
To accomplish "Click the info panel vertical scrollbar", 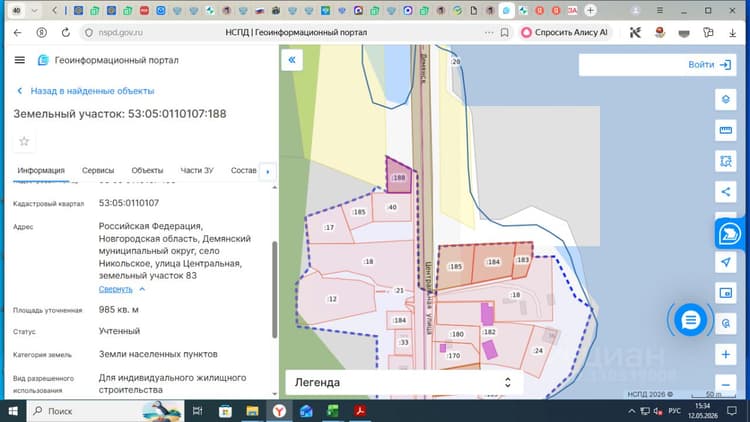I will click(275, 289).
